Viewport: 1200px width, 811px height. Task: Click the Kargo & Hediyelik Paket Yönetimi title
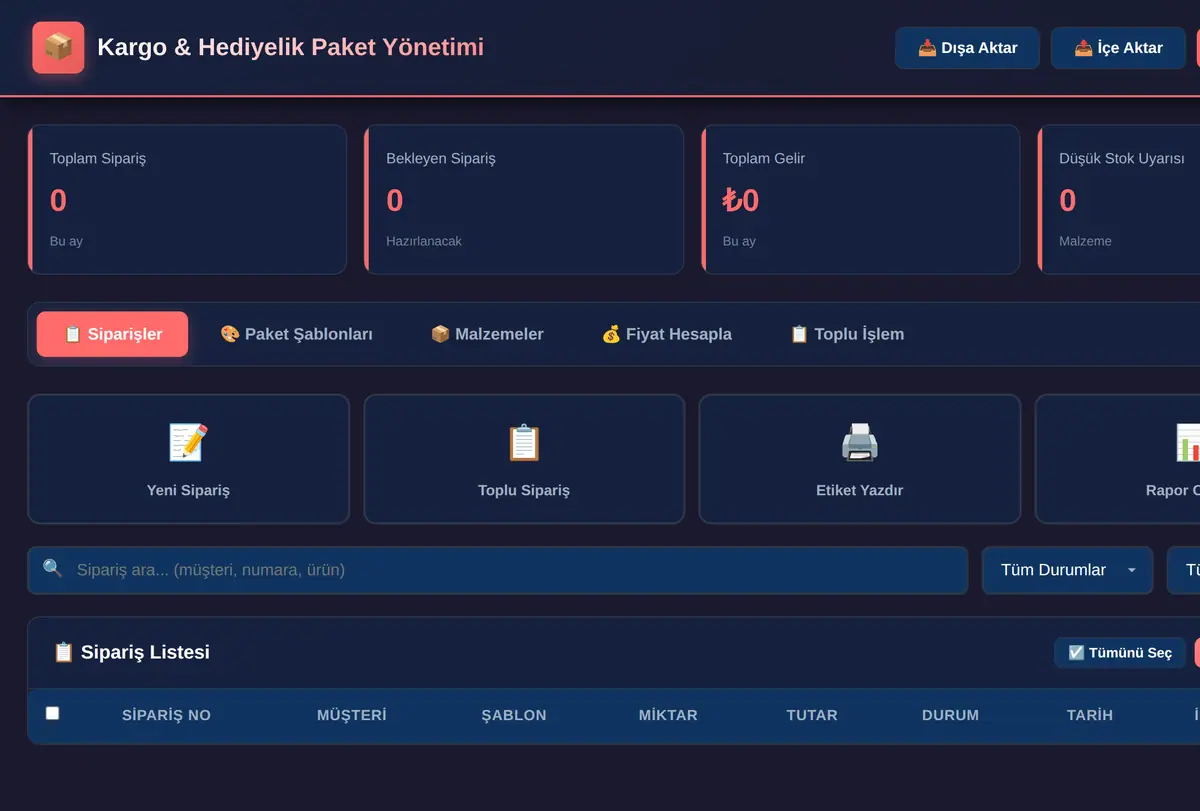click(290, 47)
